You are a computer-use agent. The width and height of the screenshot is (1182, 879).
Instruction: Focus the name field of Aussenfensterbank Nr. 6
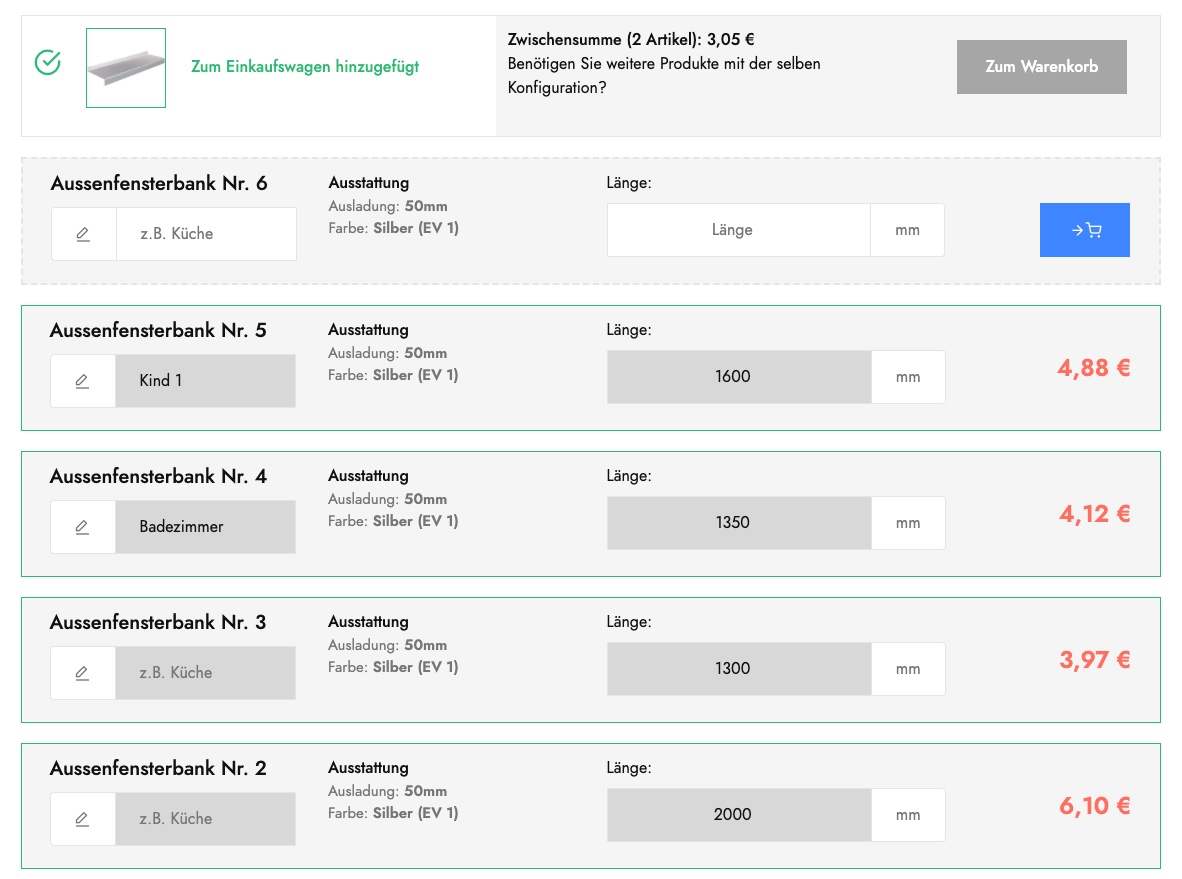pos(206,234)
